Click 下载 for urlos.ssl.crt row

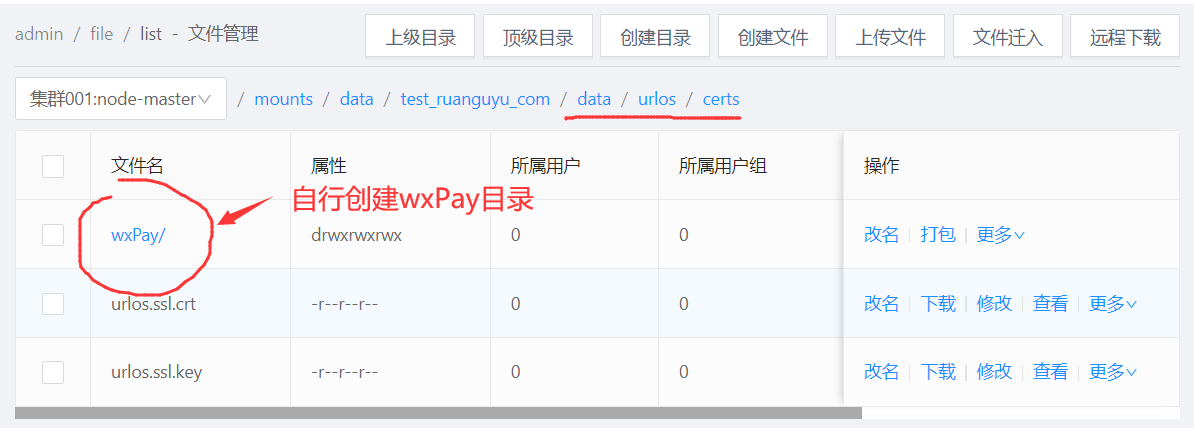click(937, 304)
